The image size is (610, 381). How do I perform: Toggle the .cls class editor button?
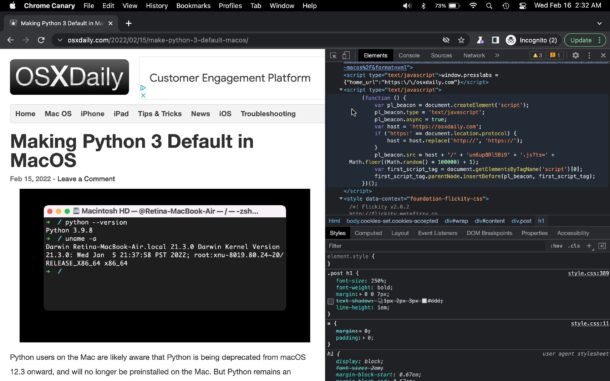[x=574, y=246]
